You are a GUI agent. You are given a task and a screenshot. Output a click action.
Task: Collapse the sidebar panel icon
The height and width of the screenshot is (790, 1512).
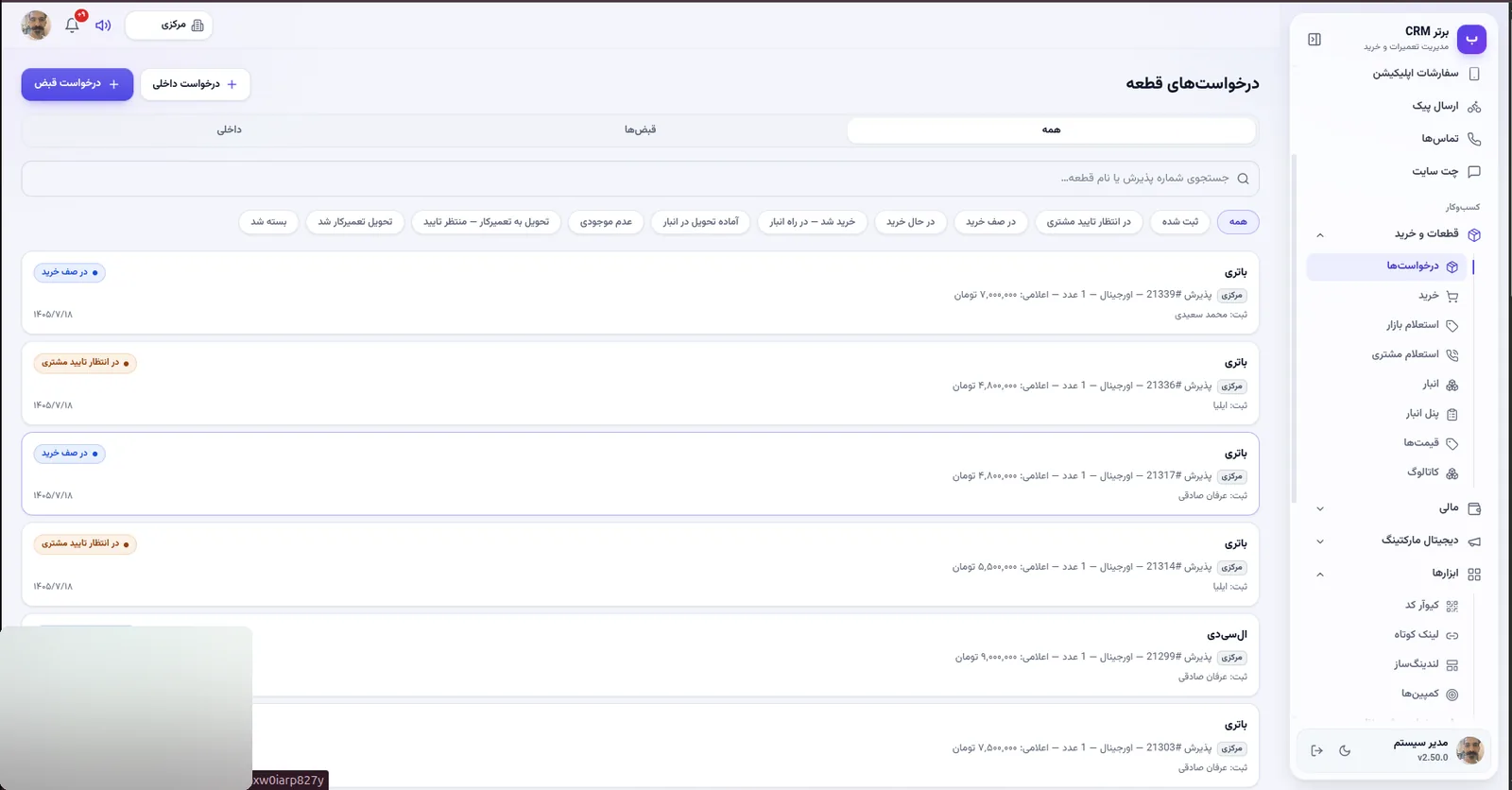[1314, 40]
